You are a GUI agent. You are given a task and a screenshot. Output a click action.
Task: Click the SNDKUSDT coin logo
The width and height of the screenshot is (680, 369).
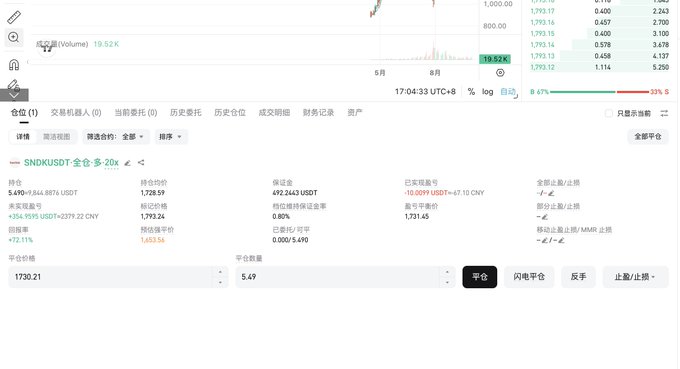15,163
